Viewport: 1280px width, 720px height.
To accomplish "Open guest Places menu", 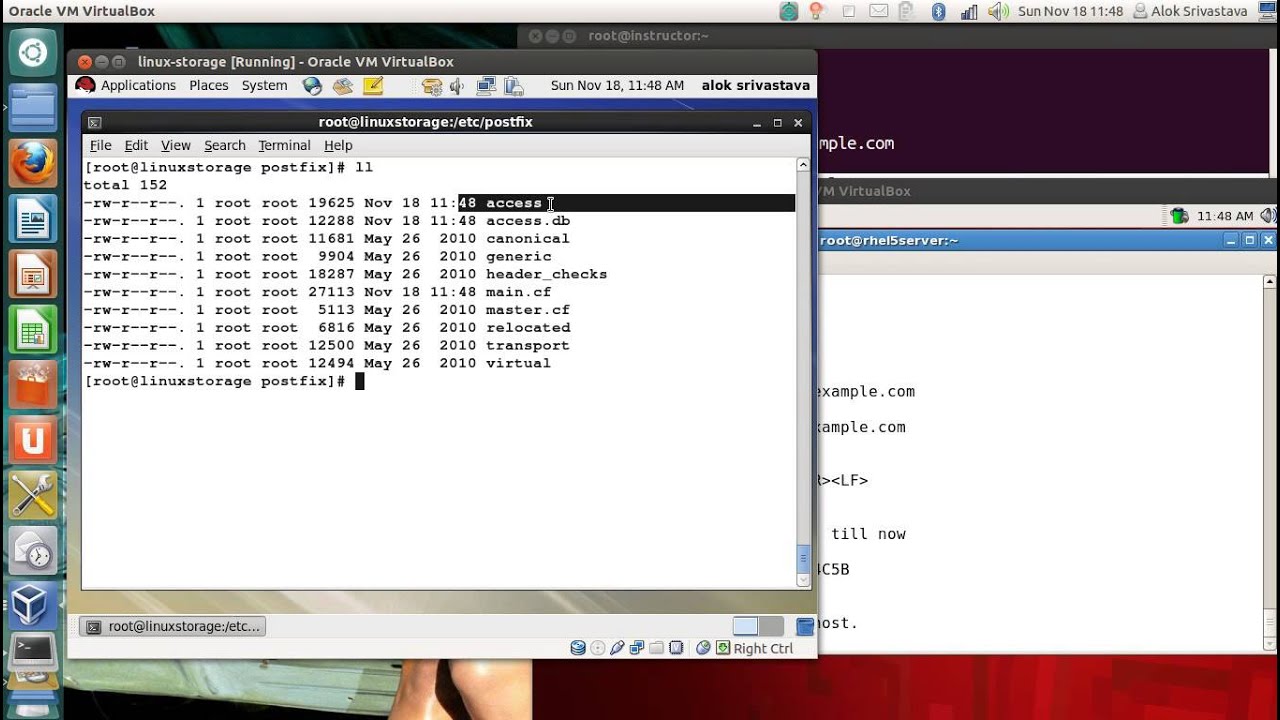I will 209,86.
